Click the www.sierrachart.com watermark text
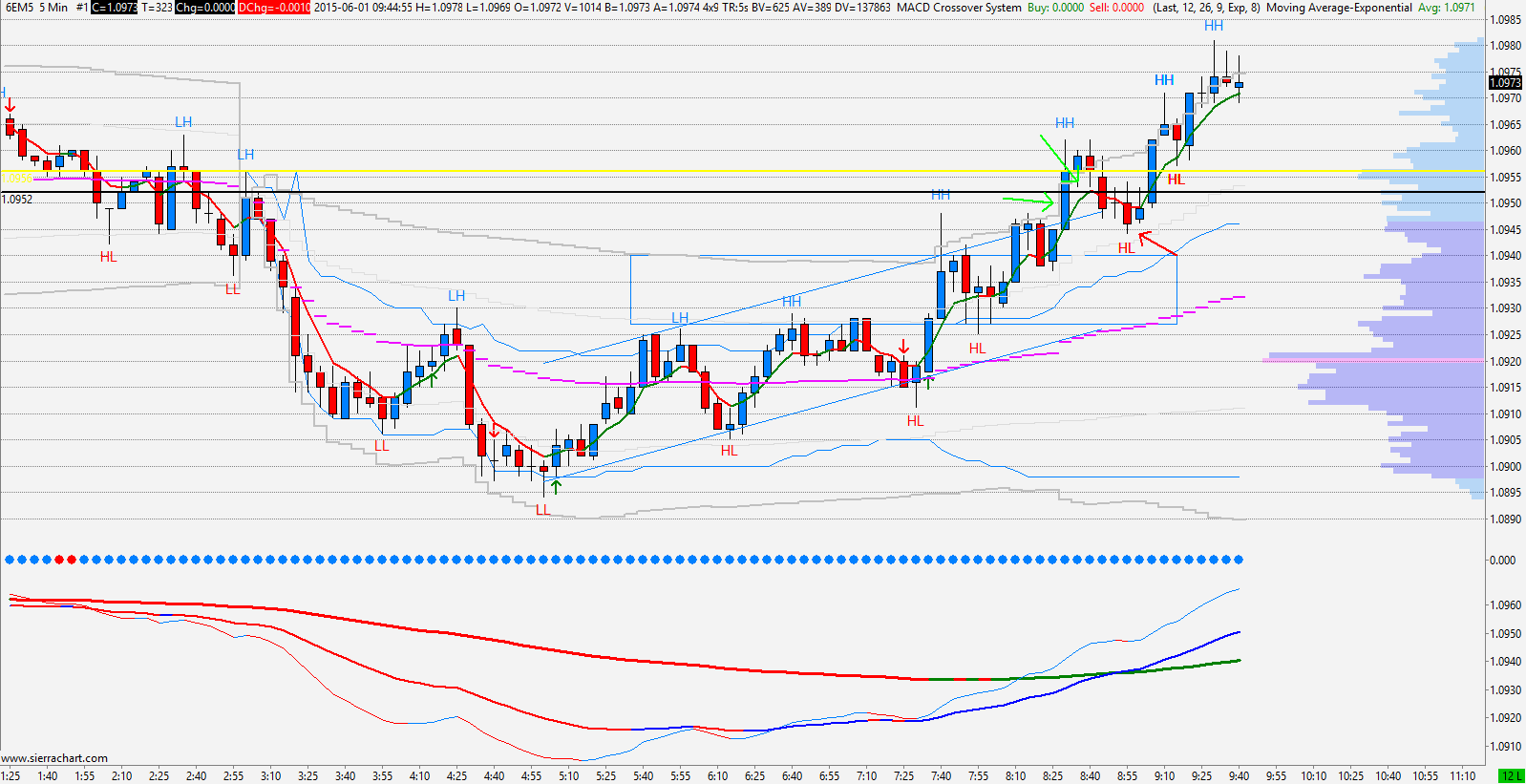The width and height of the screenshot is (1526, 784). click(x=55, y=758)
